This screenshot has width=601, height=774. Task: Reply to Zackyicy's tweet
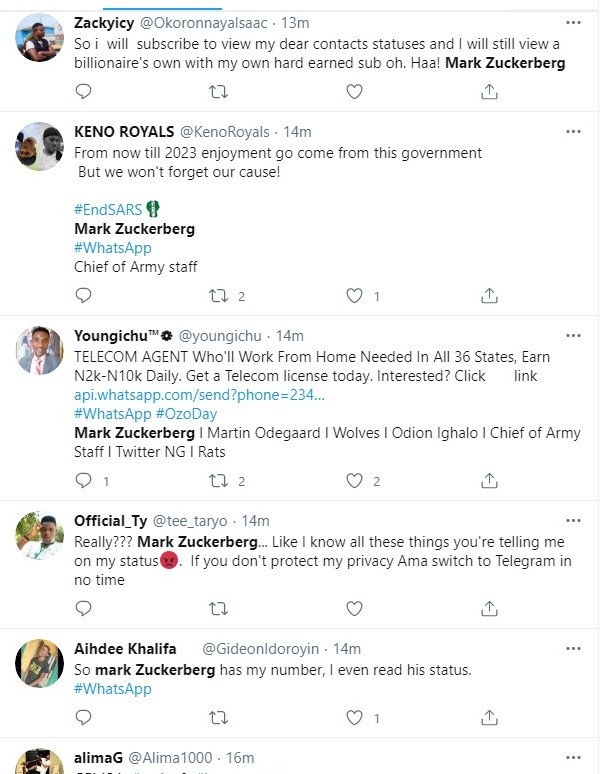pyautogui.click(x=84, y=92)
